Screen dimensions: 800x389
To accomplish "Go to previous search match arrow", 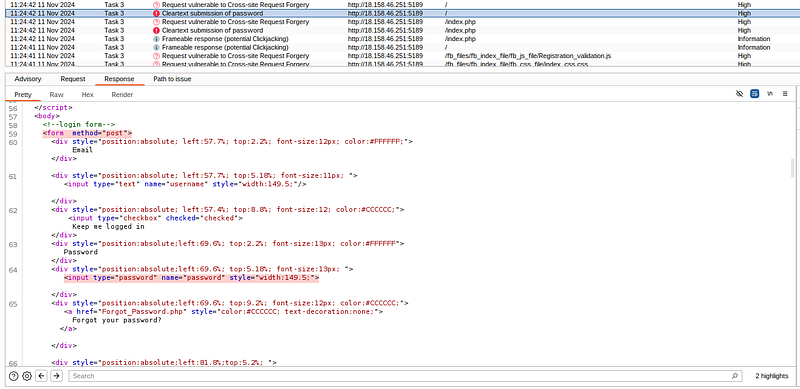I will 41,376.
